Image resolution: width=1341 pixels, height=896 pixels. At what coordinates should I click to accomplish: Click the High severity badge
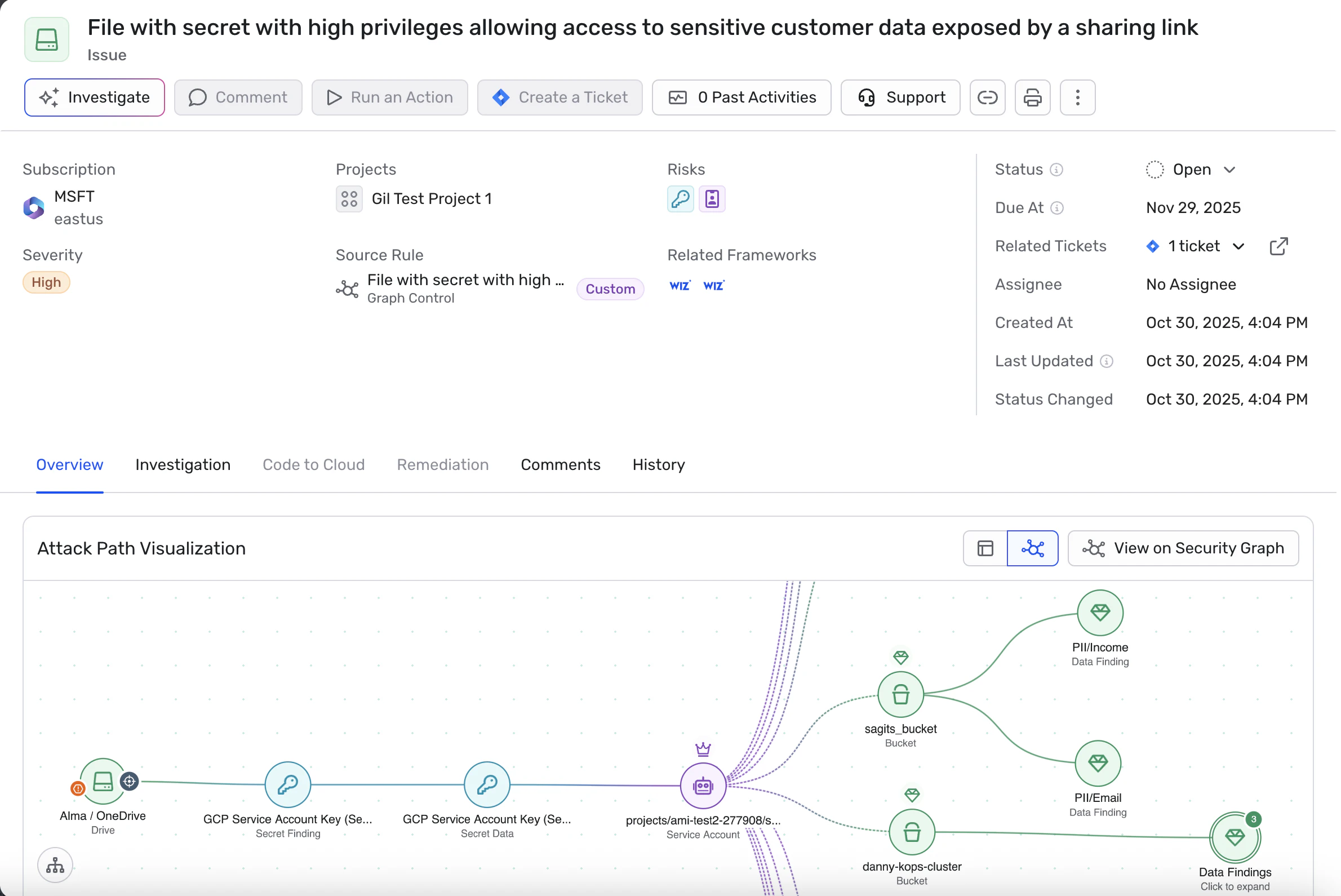[46, 282]
